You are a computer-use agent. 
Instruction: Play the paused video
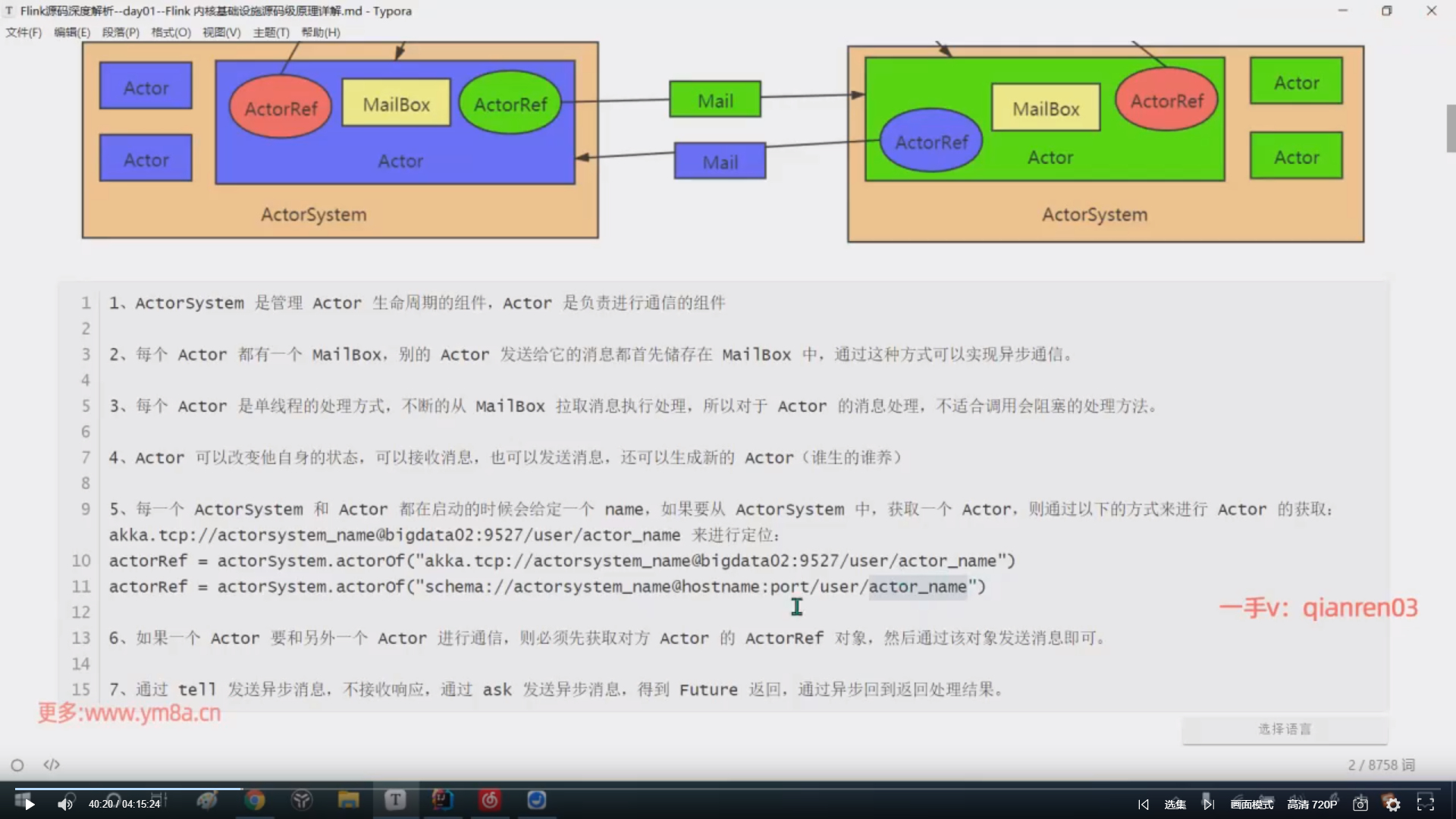(x=29, y=805)
